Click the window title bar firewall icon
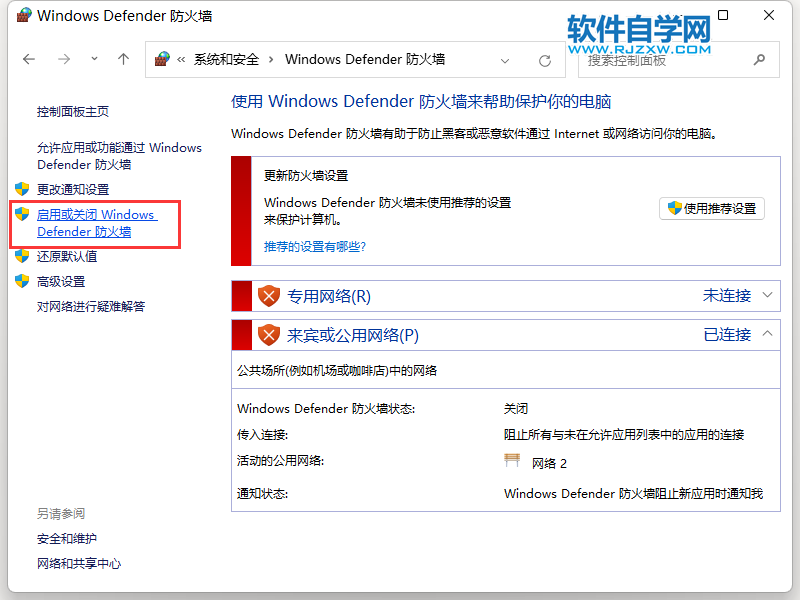The image size is (800, 600). point(24,15)
